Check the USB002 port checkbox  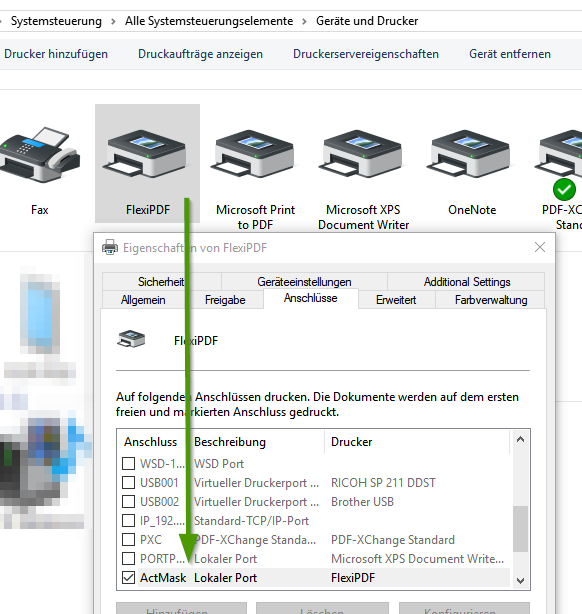128,502
